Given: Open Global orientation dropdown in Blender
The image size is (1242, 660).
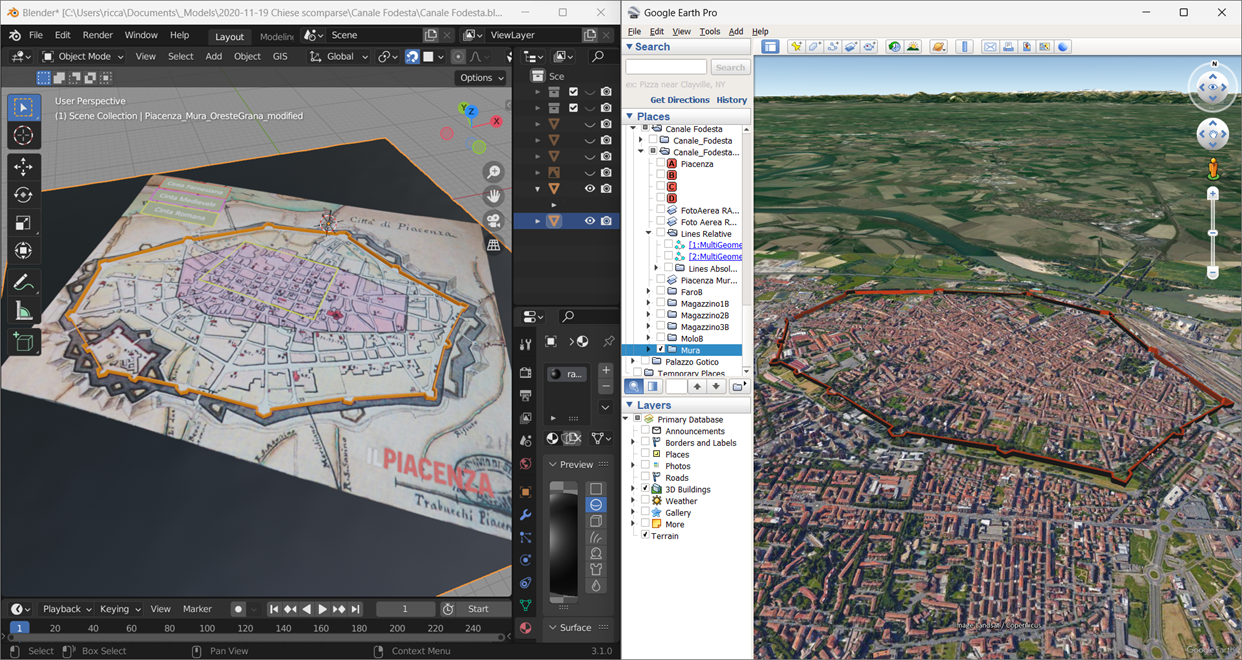Looking at the screenshot, I should click(x=338, y=57).
